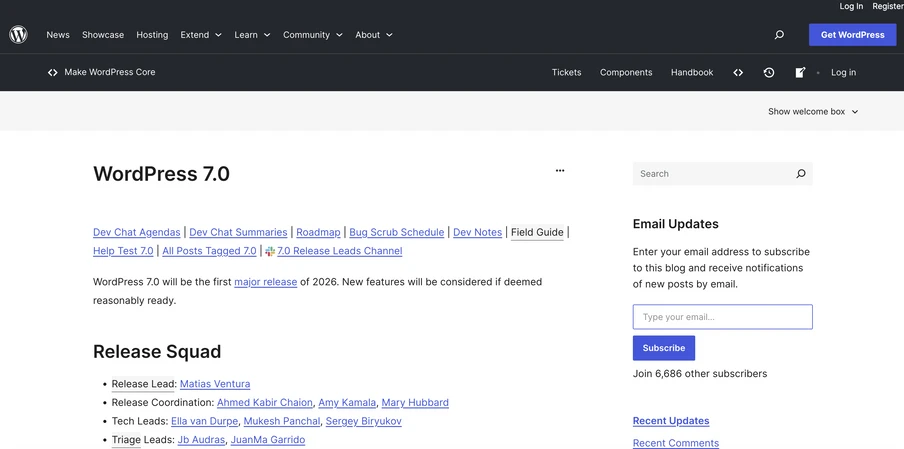This screenshot has height=449, width=904.
Task: Expand the Learn menu
Action: point(252,35)
